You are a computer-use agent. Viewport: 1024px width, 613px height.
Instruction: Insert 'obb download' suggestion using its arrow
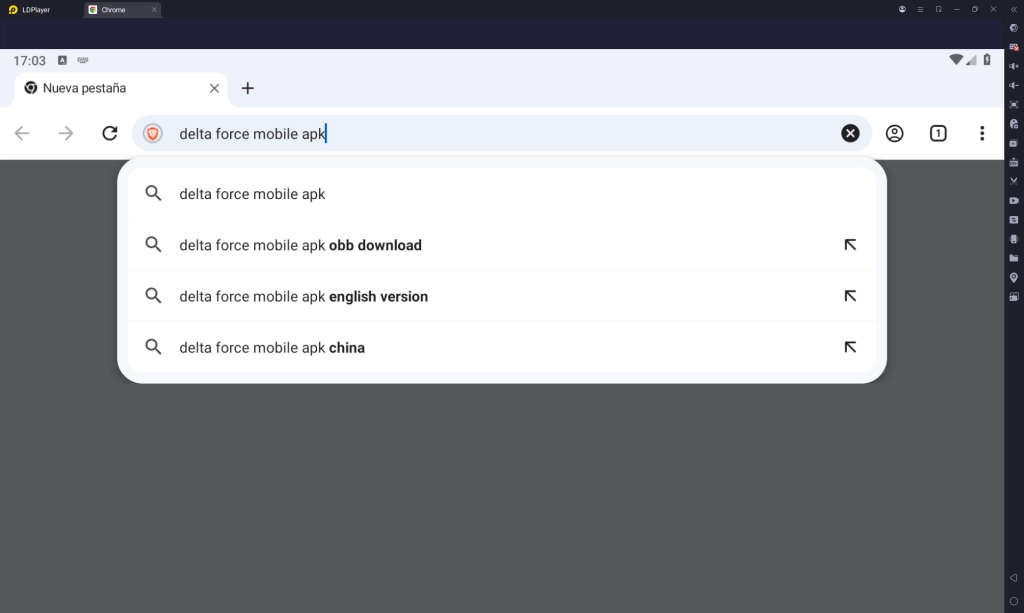pos(850,245)
